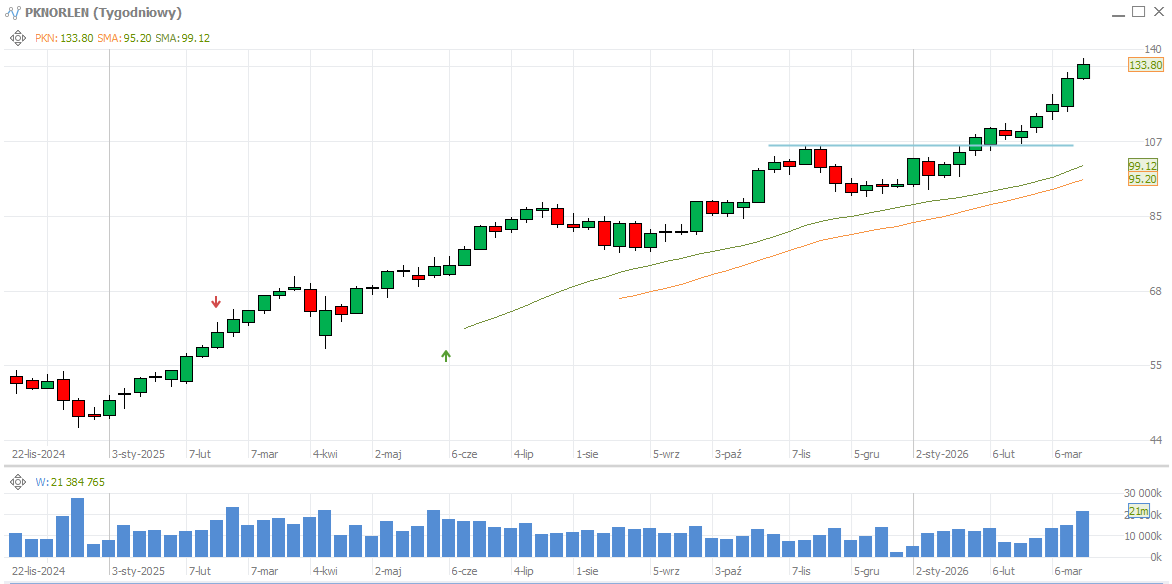Click the 10 000k volume axis label

tap(1142, 536)
